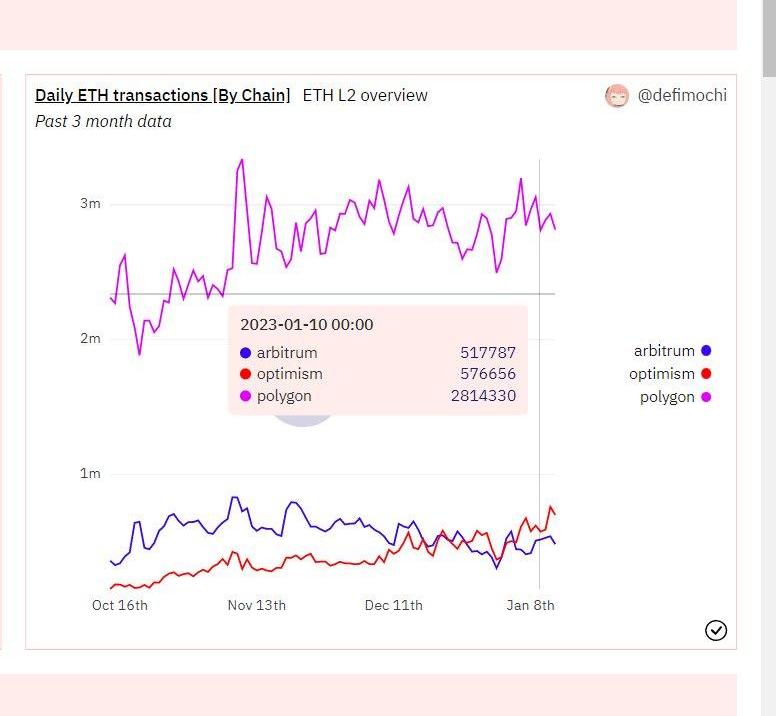Click the circled checkmark status icon

point(716,629)
